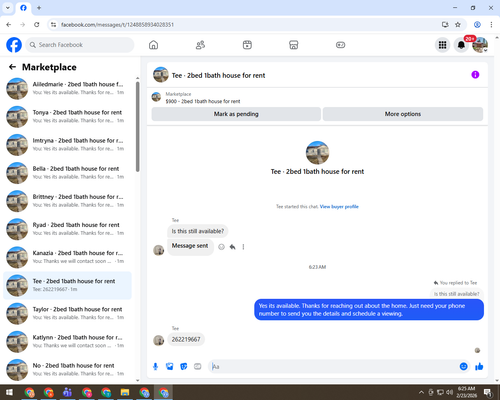500x400 pixels.
Task: Click the 262219667 message bubble
Action: point(186,340)
